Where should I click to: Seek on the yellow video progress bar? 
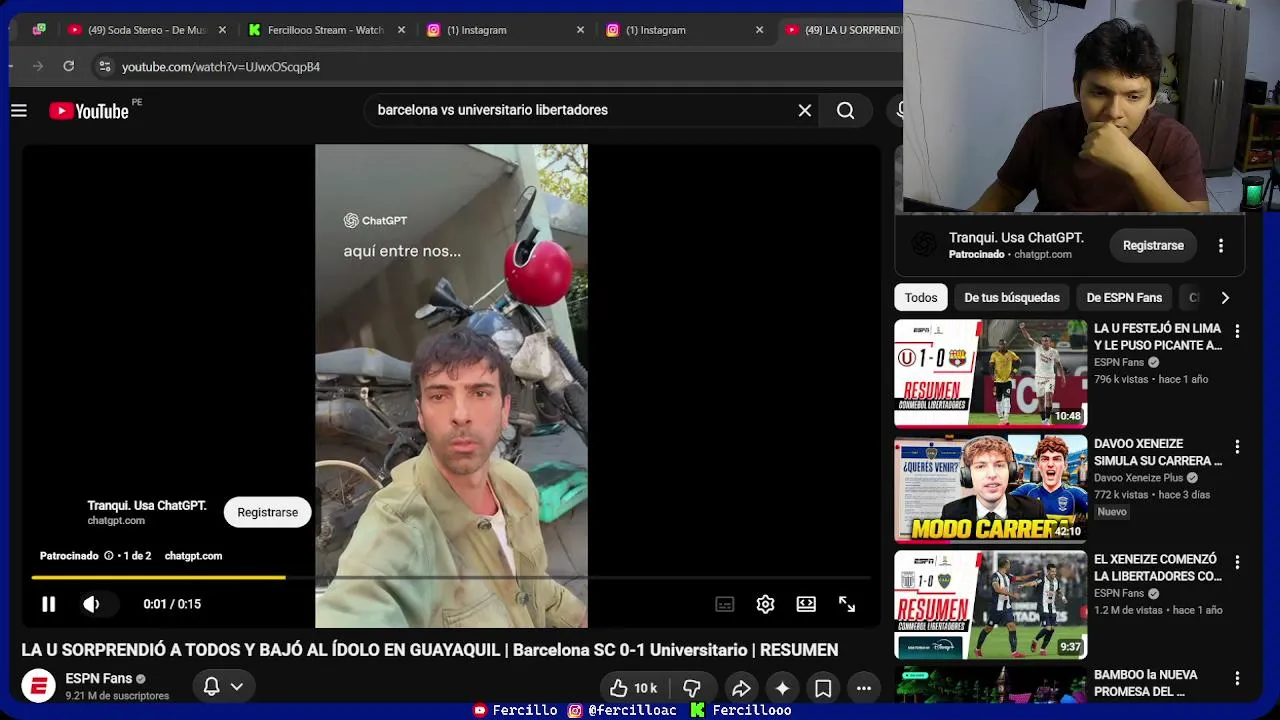click(x=450, y=577)
